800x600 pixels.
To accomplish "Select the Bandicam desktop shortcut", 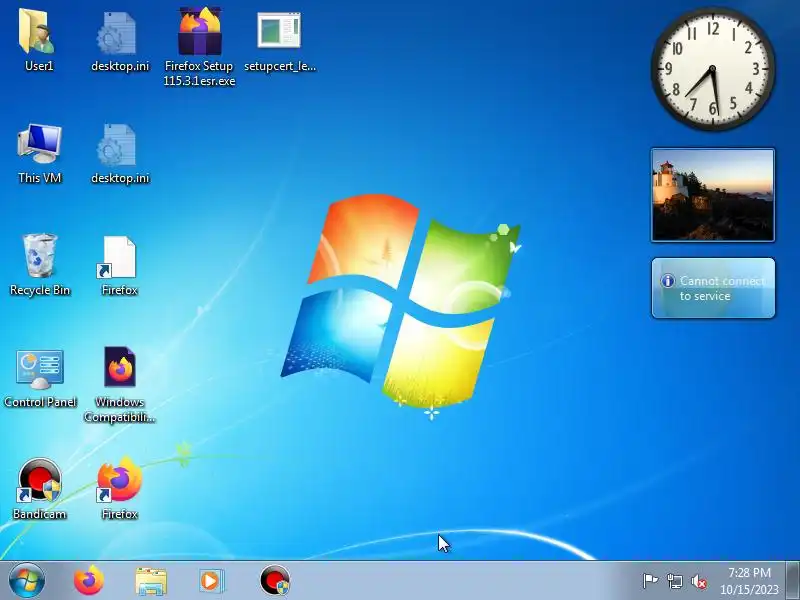I will 39,480.
